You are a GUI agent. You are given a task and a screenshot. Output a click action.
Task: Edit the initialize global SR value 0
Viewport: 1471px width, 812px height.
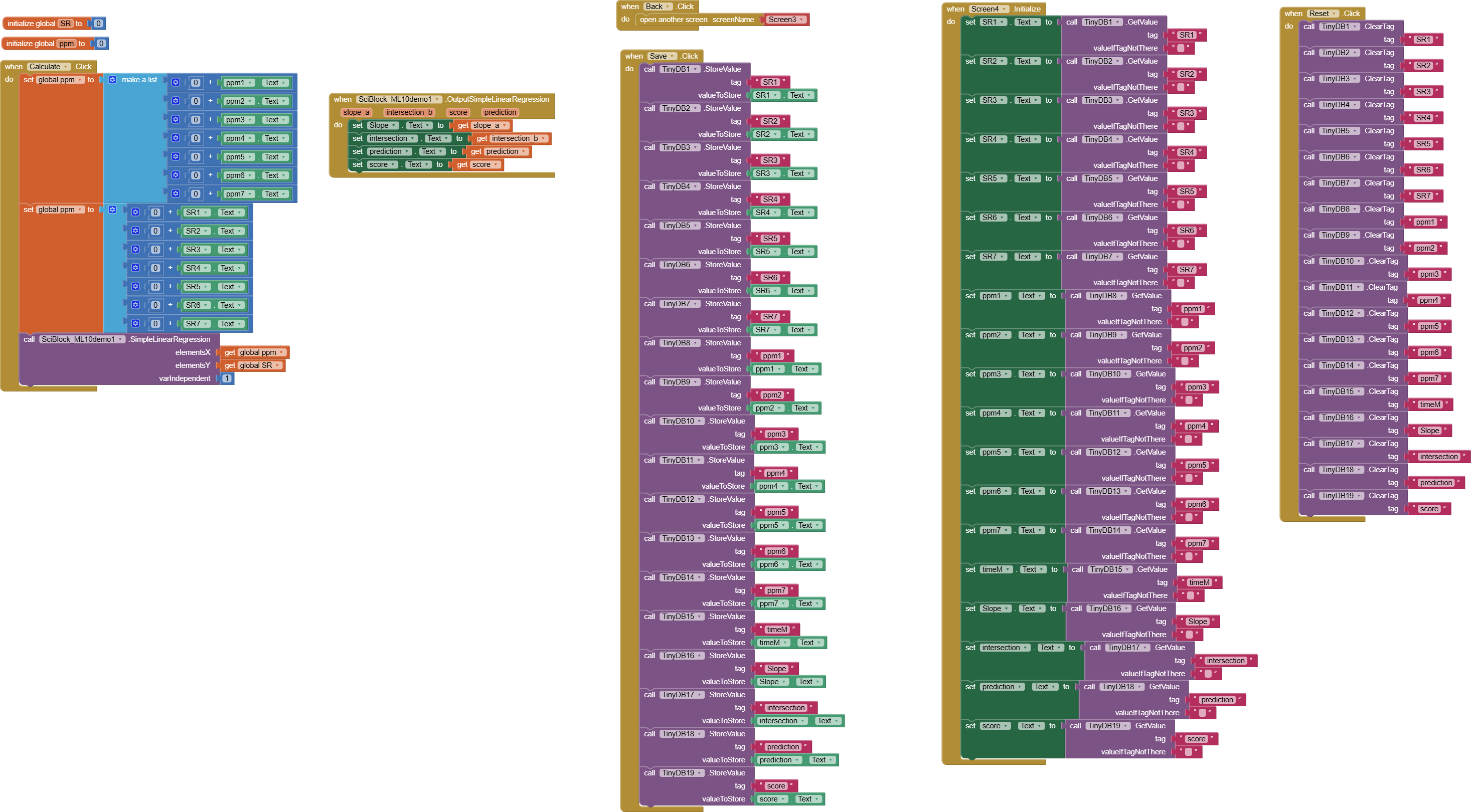98,24
